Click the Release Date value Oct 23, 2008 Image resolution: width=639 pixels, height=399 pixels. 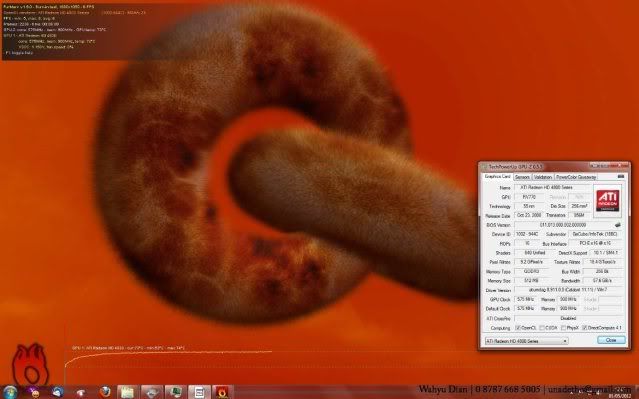tap(529, 215)
